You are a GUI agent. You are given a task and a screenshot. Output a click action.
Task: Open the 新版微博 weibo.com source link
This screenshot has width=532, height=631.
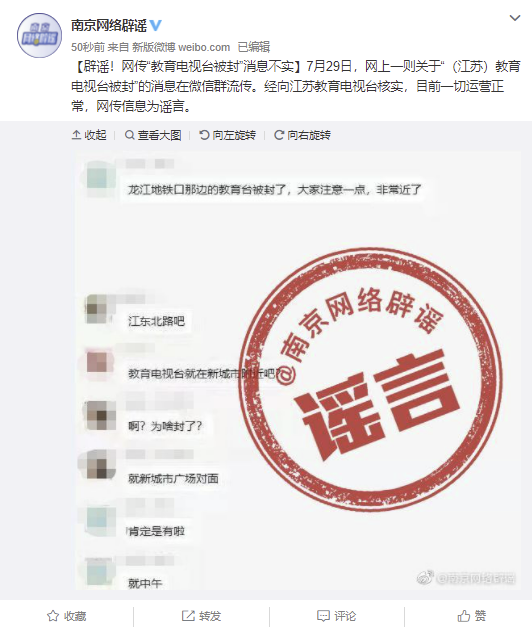tap(181, 47)
